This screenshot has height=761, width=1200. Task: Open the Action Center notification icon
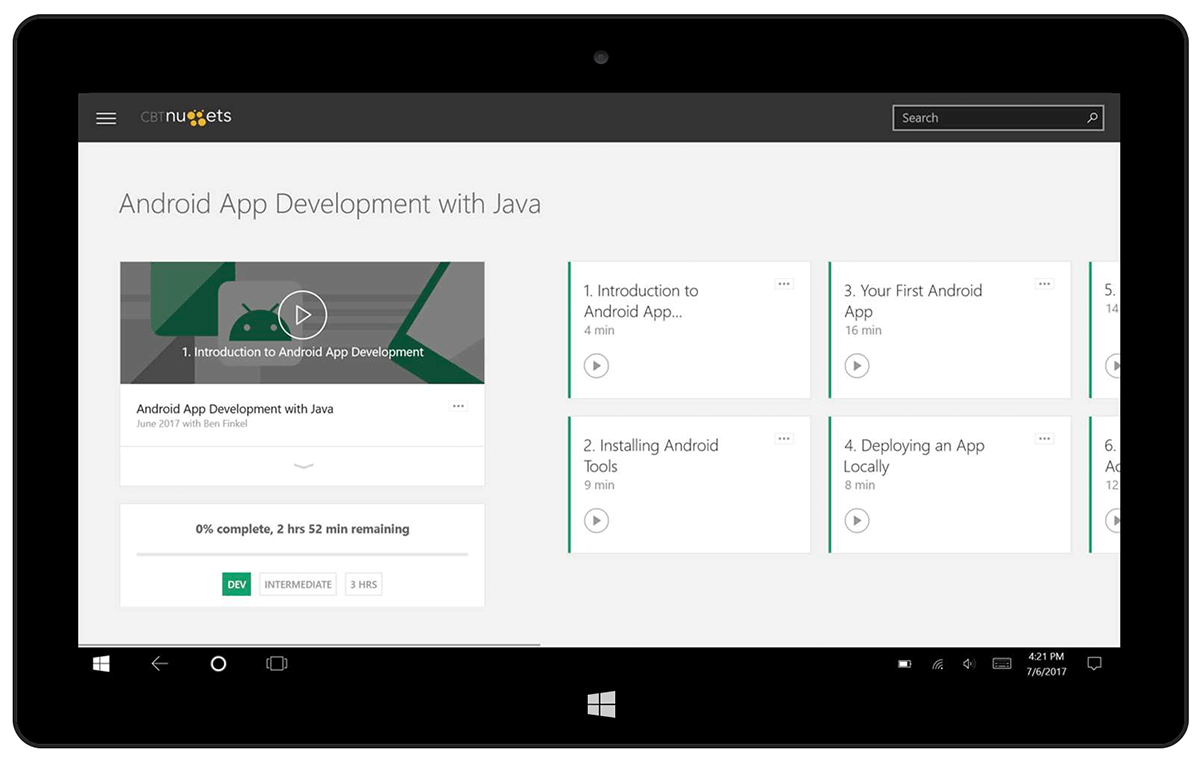pyautogui.click(x=1094, y=664)
